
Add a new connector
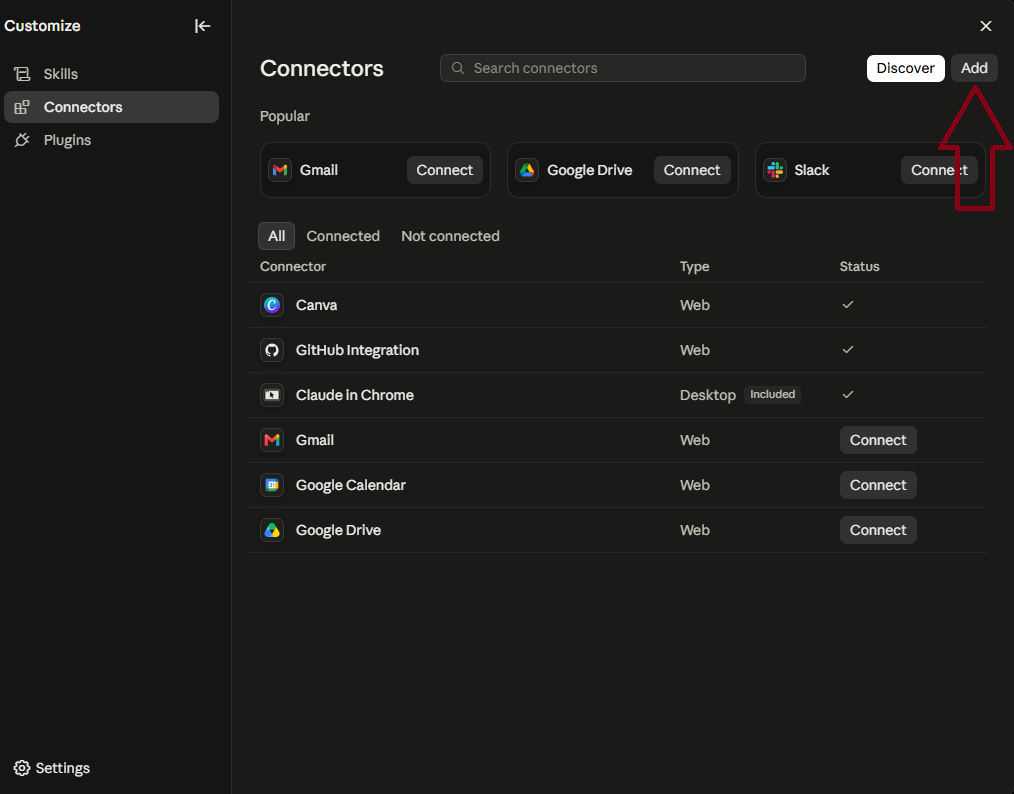point(973,68)
